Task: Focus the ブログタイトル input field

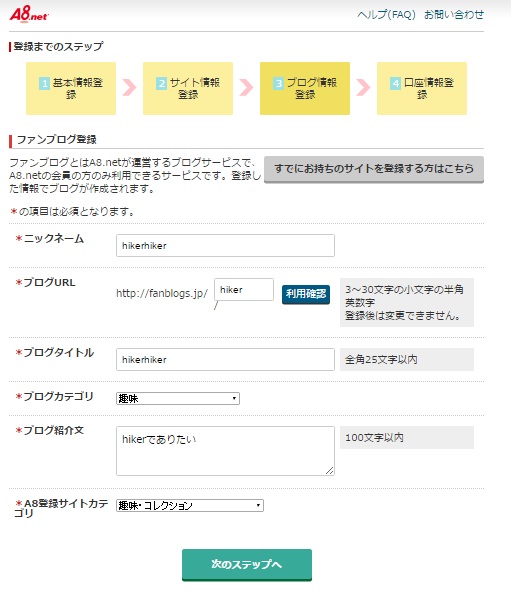Action: pos(225,360)
